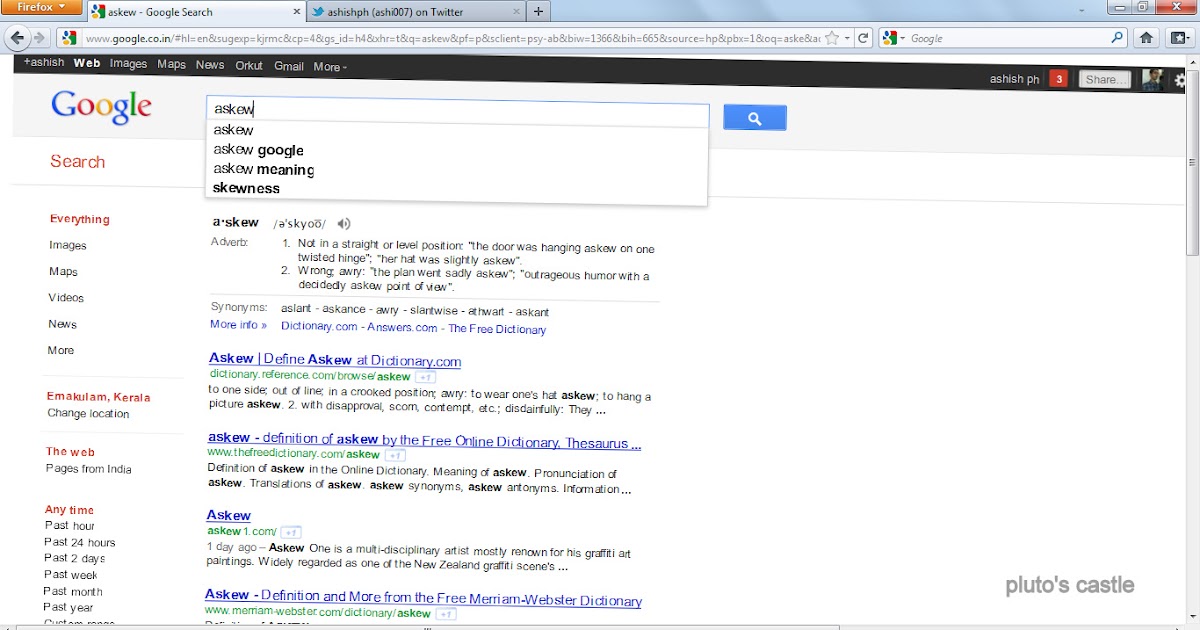Filter to Pages from India
Image resolution: width=1200 pixels, height=630 pixels.
coord(88,468)
